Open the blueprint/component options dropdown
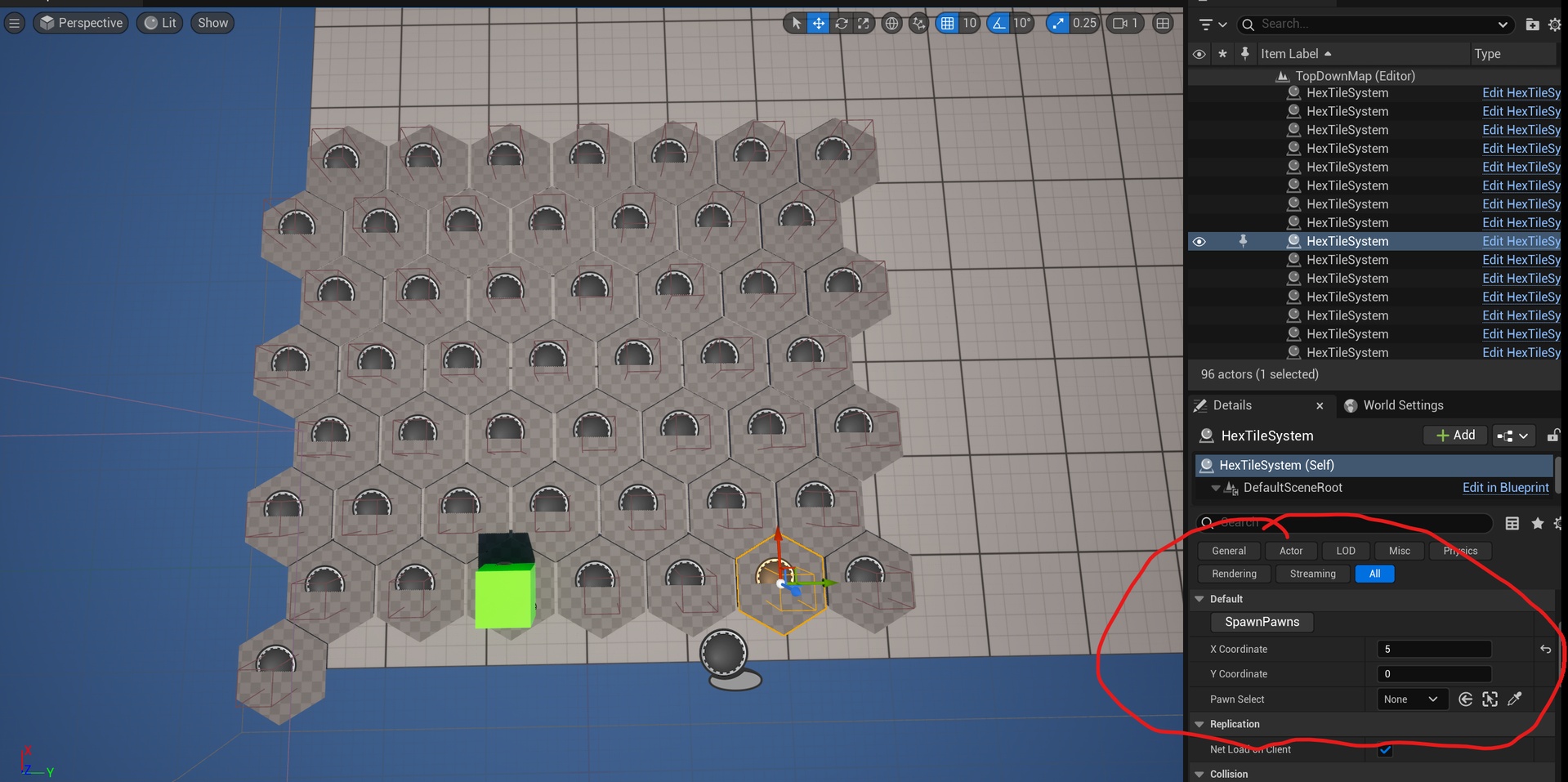Screen dimensions: 1568x782 coord(1512,436)
